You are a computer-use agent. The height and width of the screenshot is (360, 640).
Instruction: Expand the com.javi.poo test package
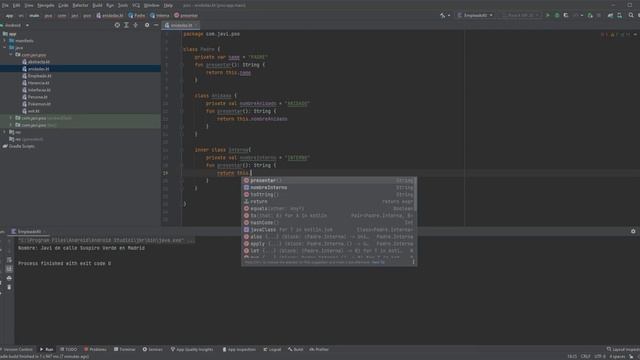[x=11, y=125]
